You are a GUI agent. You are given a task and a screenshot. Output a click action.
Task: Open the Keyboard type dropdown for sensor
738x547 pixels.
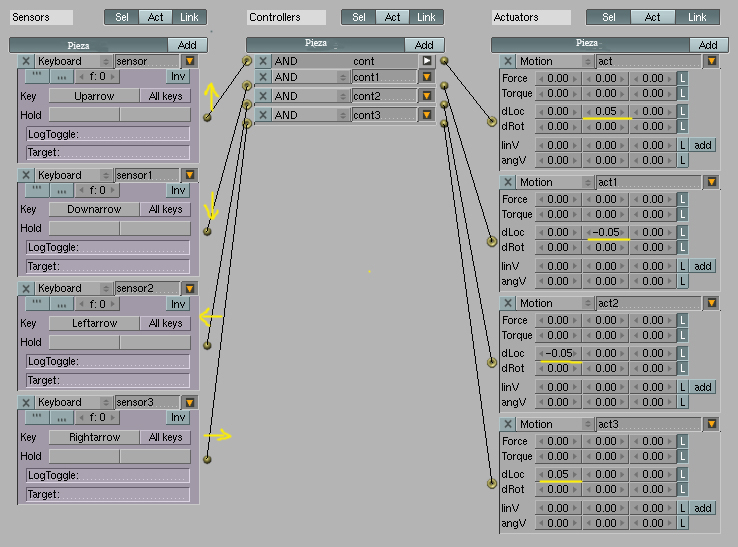(x=74, y=61)
